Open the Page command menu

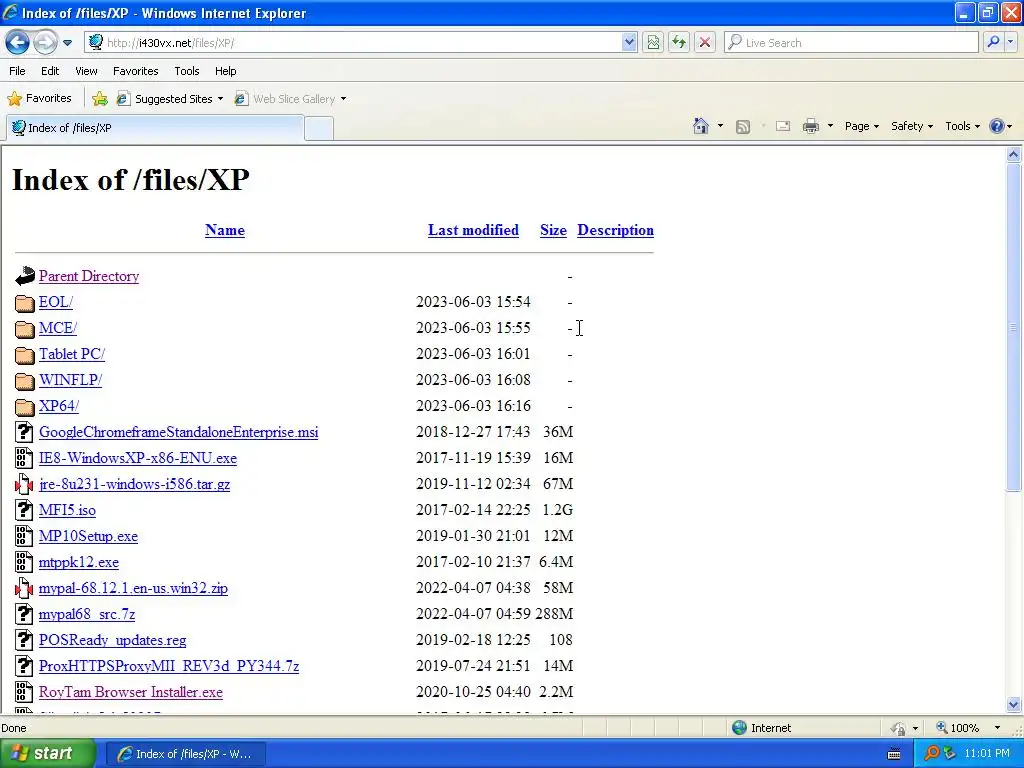861,126
